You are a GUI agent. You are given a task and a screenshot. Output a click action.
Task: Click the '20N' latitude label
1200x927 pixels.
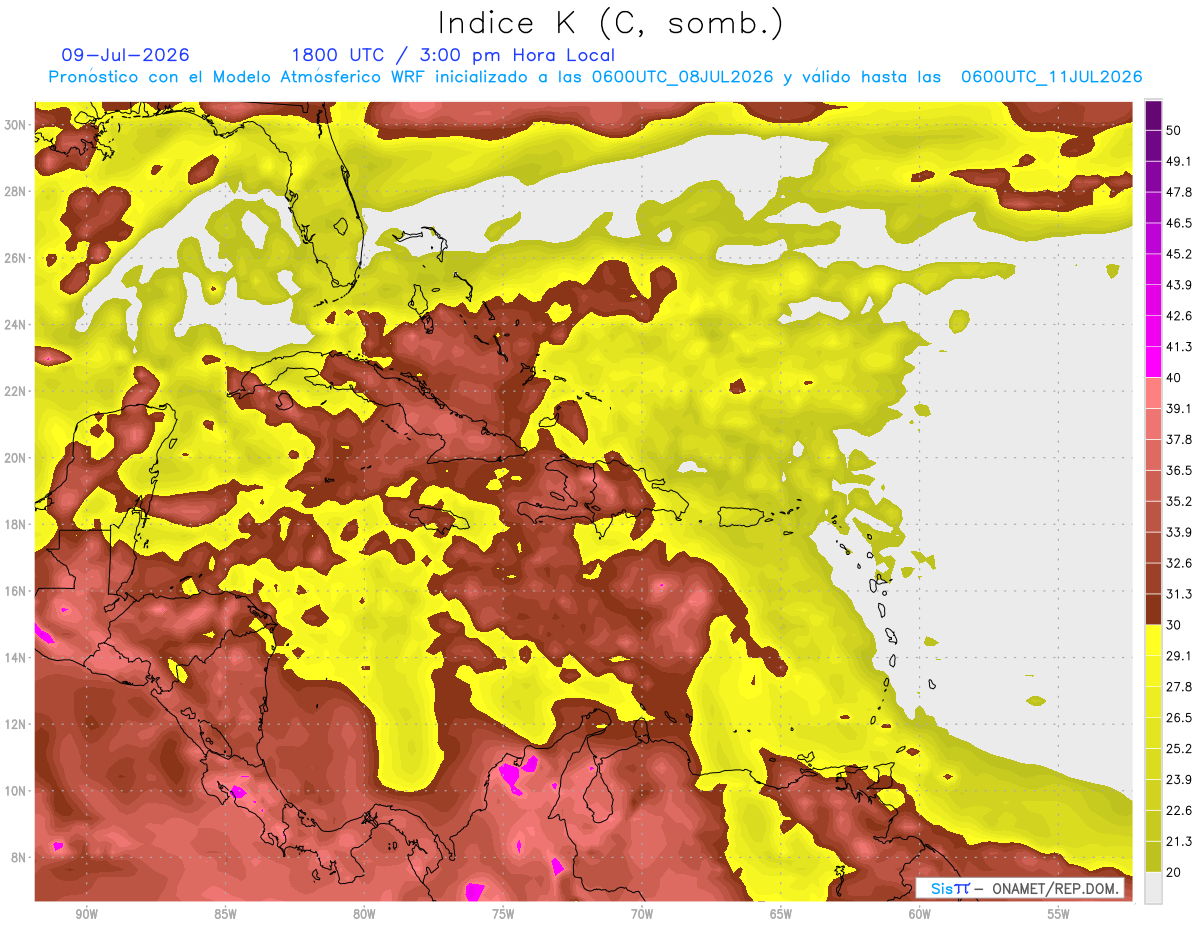(x=15, y=458)
